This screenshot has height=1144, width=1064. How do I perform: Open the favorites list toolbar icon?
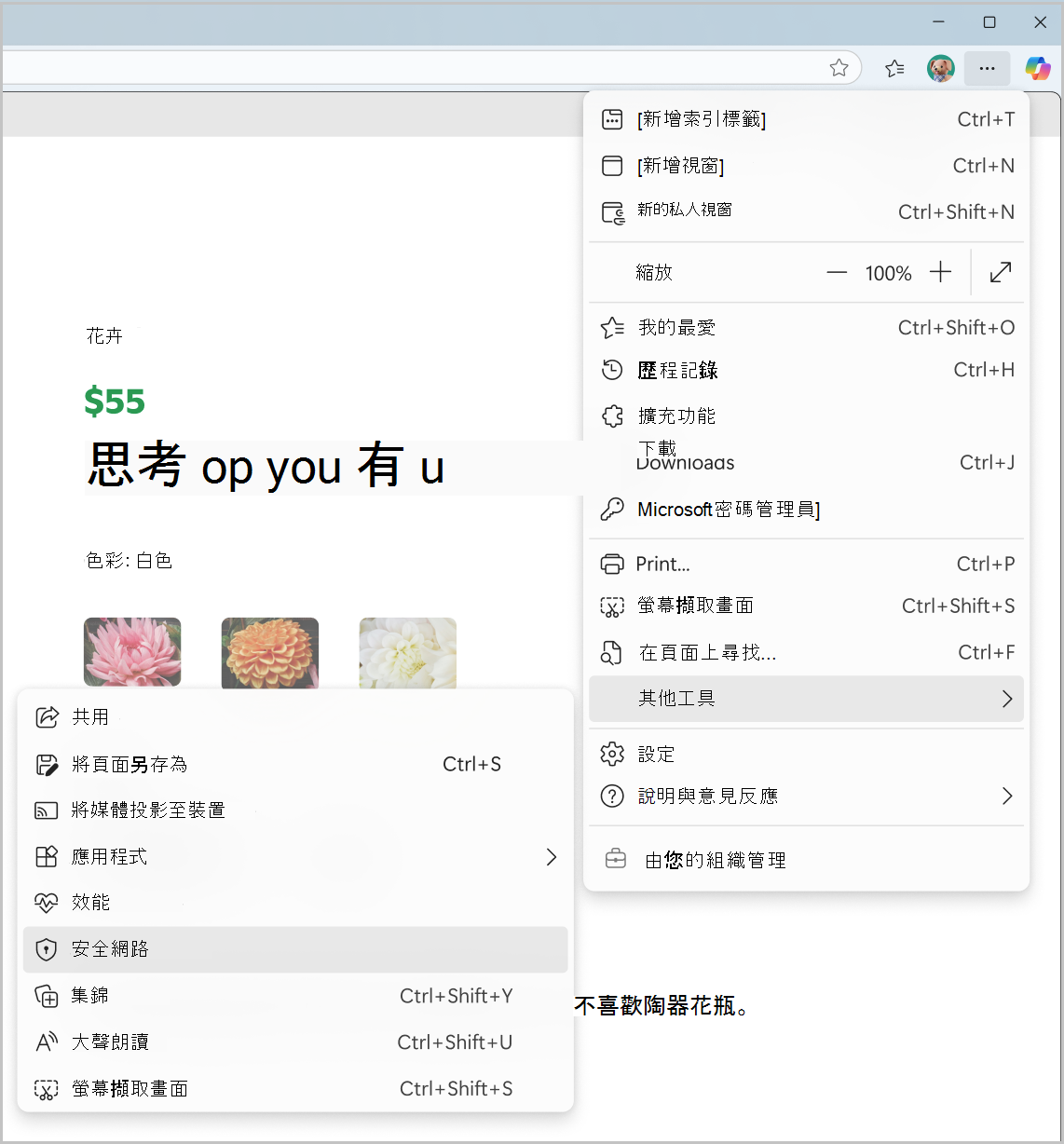pyautogui.click(x=894, y=67)
